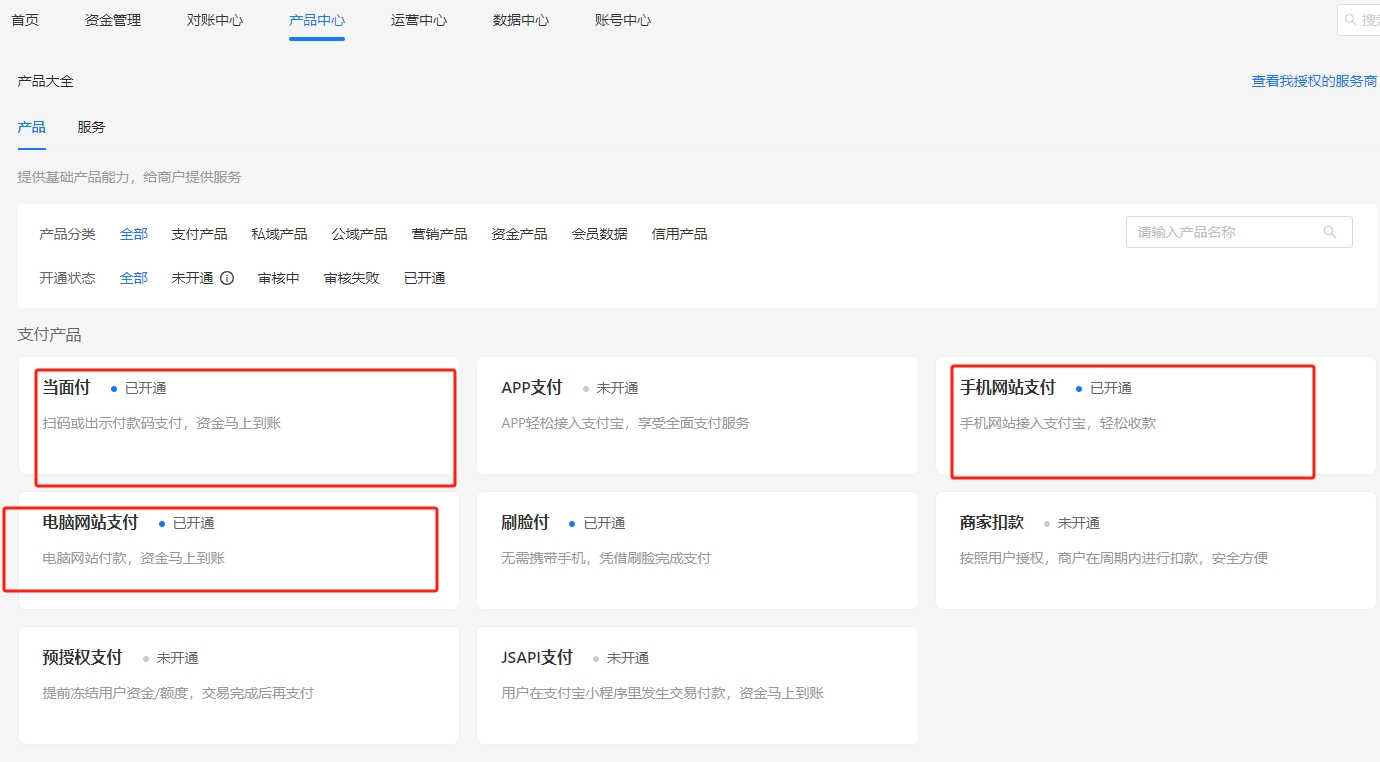Open 数据中心 navigation item
This screenshot has width=1380, height=762.
521,20
